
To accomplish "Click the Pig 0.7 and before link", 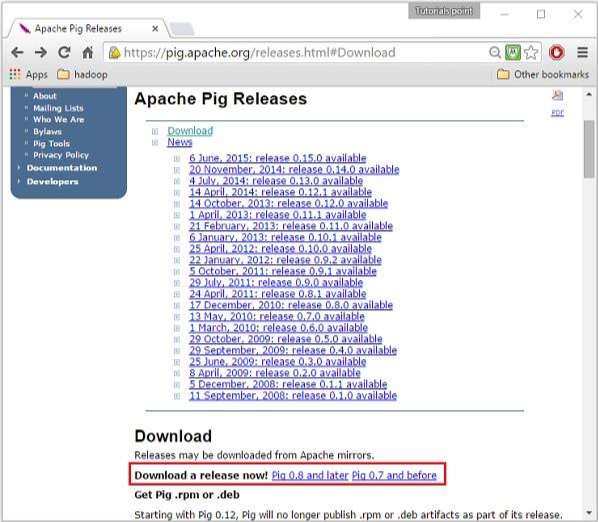I will coord(394,475).
